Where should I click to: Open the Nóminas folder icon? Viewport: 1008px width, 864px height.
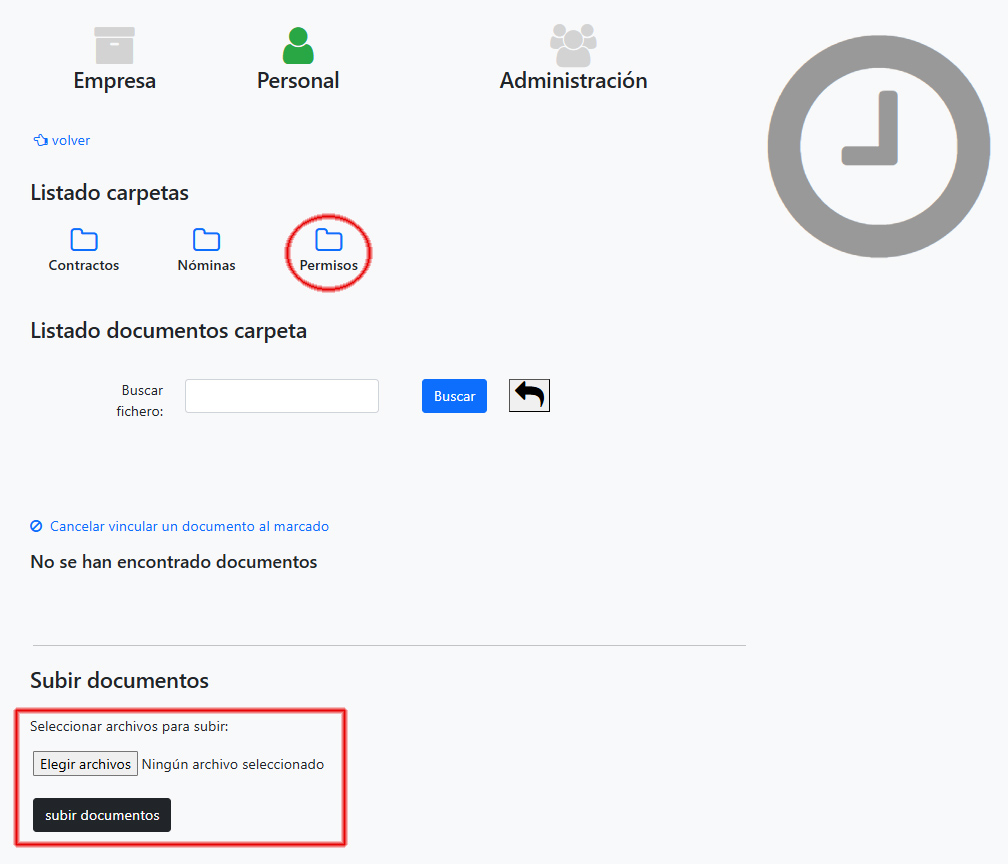[x=206, y=239]
